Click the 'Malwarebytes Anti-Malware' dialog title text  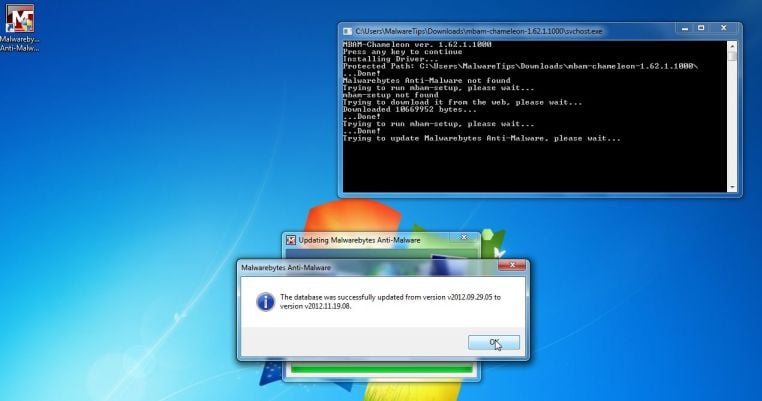[x=286, y=268]
